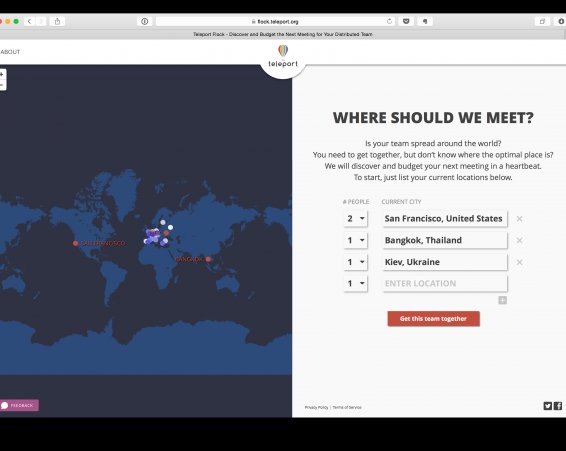Open the Privacy Policy link

click(316, 407)
